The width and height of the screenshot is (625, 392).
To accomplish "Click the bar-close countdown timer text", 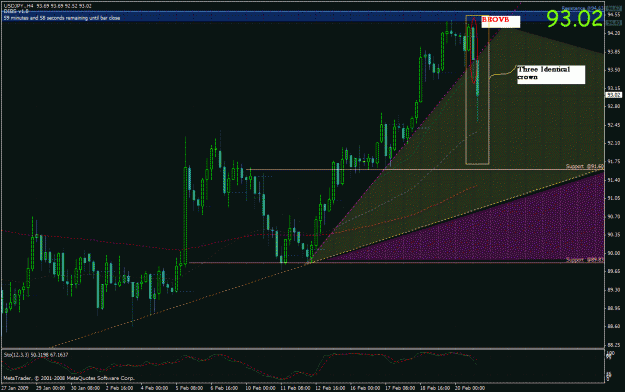I will [x=61, y=18].
